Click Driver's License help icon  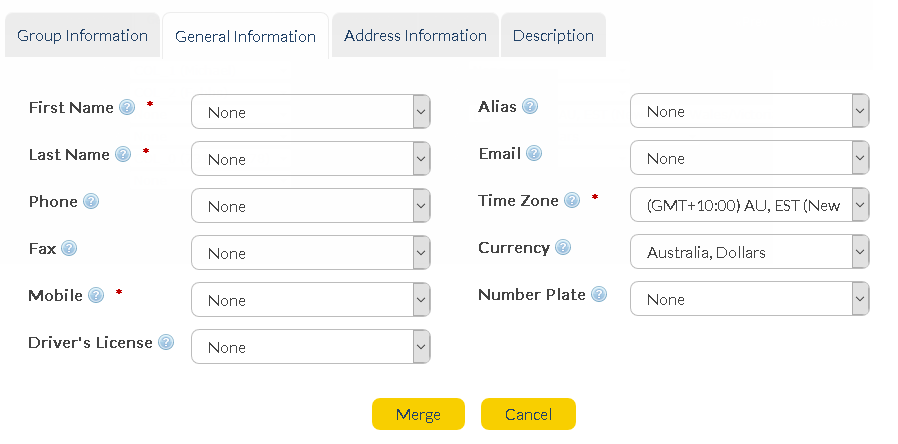[166, 343]
